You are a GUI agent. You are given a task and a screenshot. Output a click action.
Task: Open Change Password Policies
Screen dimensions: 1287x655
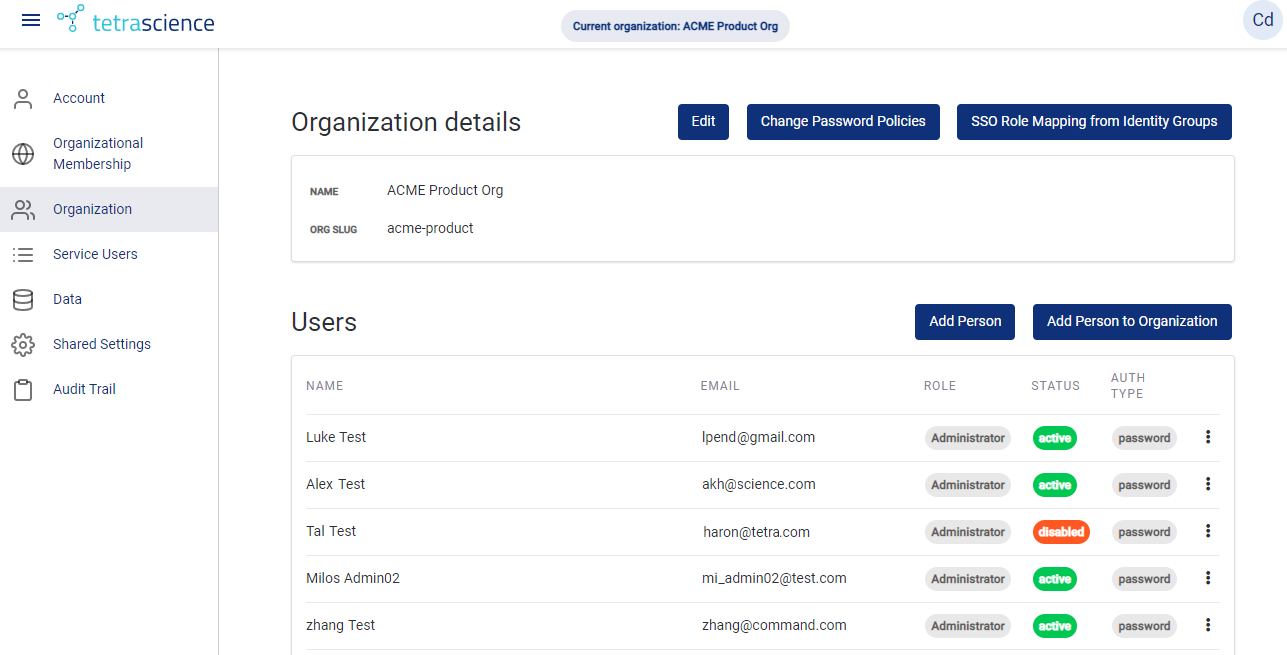click(x=843, y=121)
